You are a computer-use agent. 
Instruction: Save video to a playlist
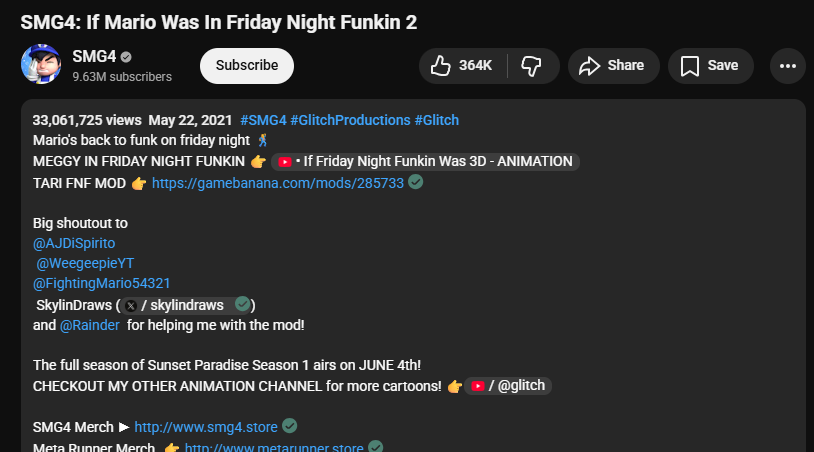[709, 66]
